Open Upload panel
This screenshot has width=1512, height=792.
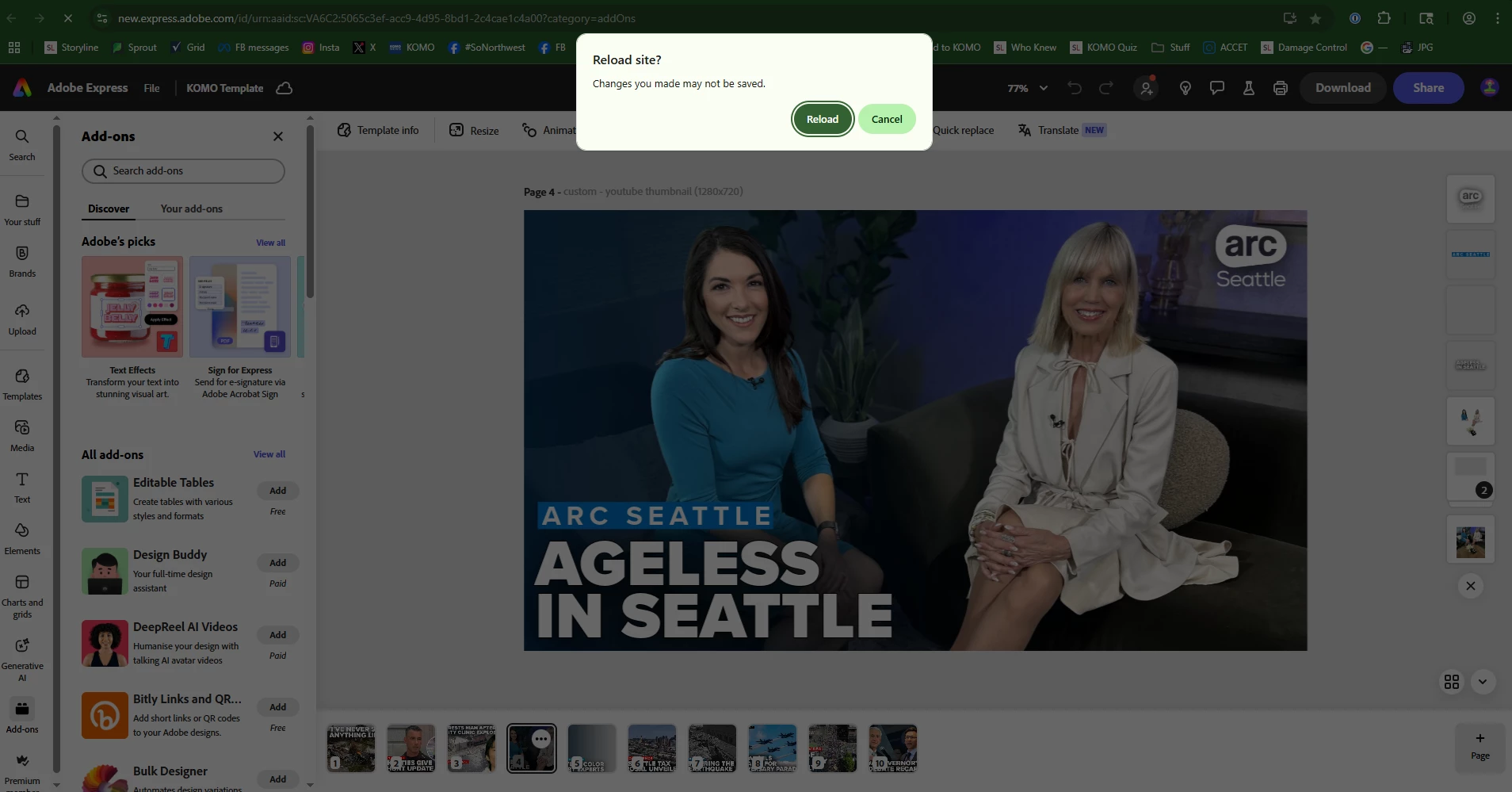point(22,319)
